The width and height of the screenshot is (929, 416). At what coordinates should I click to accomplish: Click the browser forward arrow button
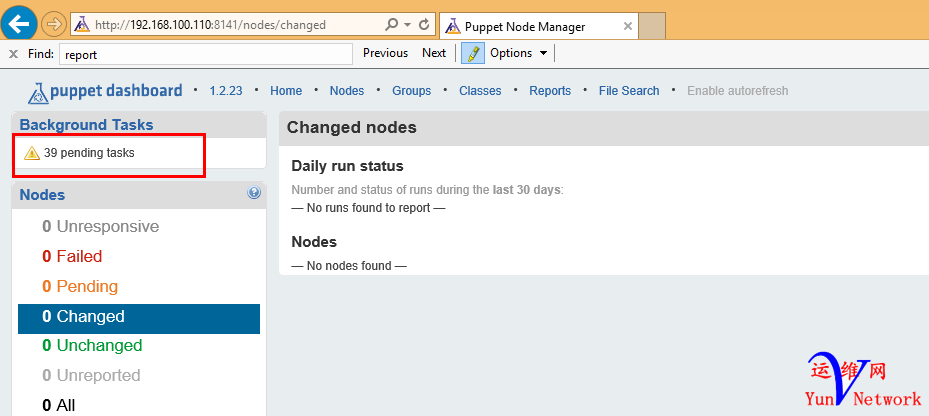tap(54, 23)
